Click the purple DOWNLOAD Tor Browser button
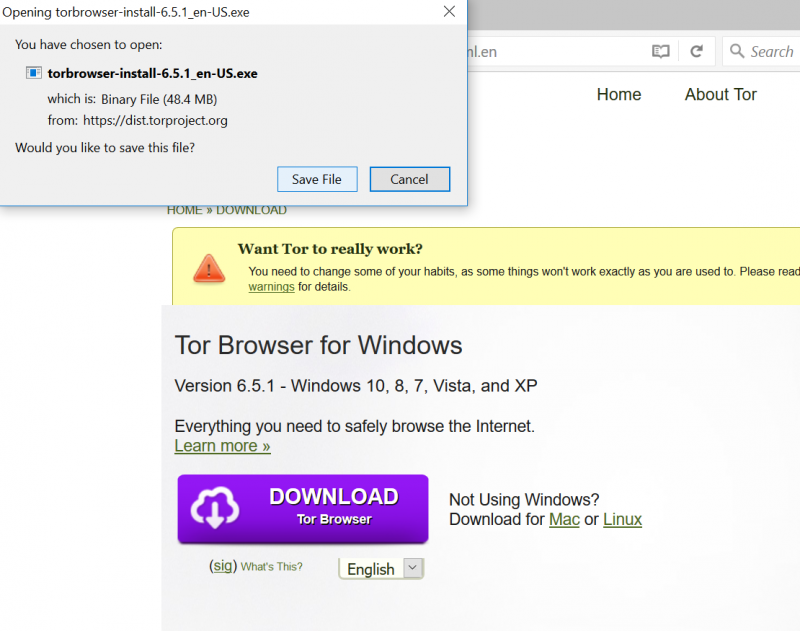The width and height of the screenshot is (800, 631). 303,509
